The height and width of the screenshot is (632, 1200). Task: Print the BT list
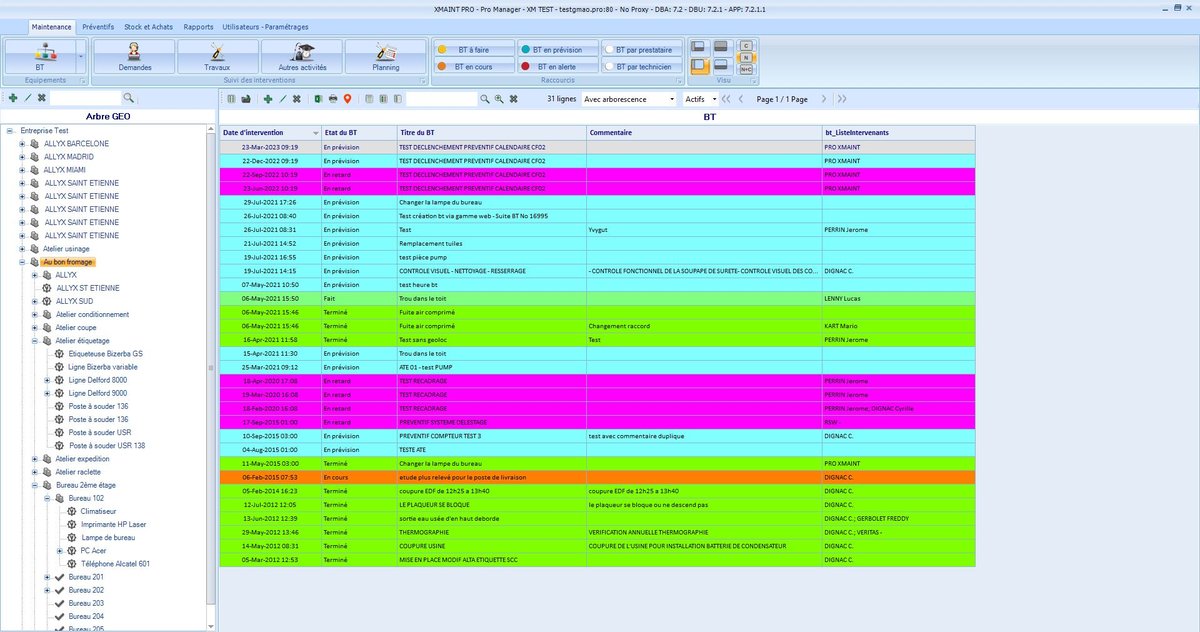point(333,99)
